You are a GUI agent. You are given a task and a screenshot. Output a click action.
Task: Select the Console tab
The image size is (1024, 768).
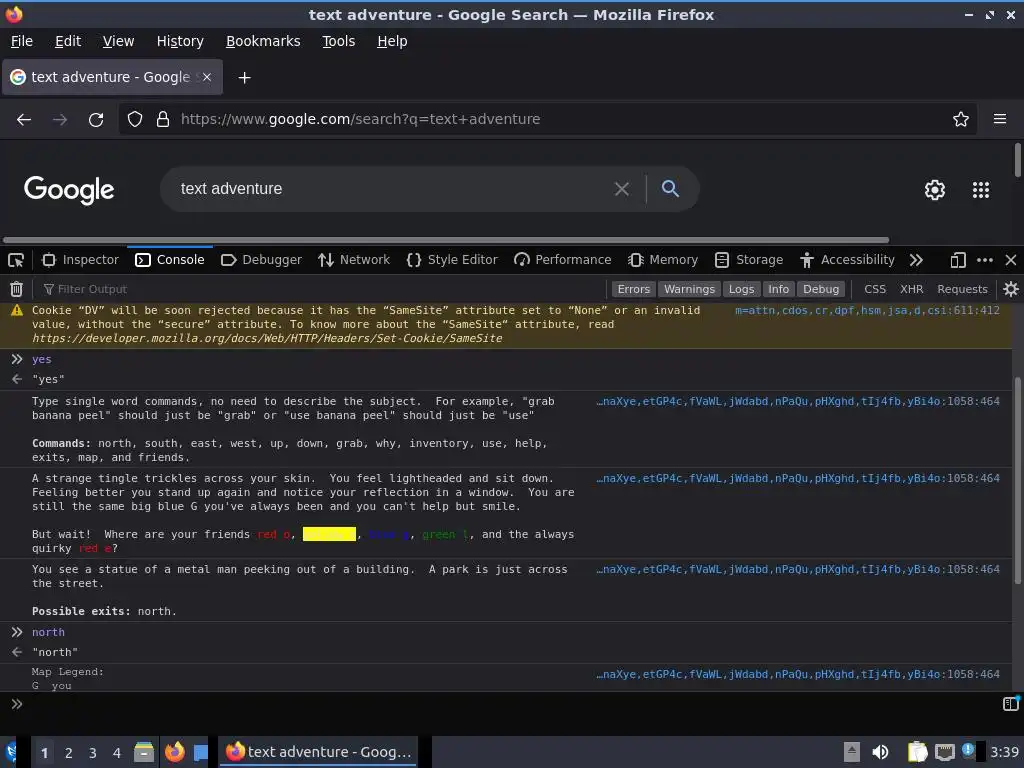click(x=170, y=260)
